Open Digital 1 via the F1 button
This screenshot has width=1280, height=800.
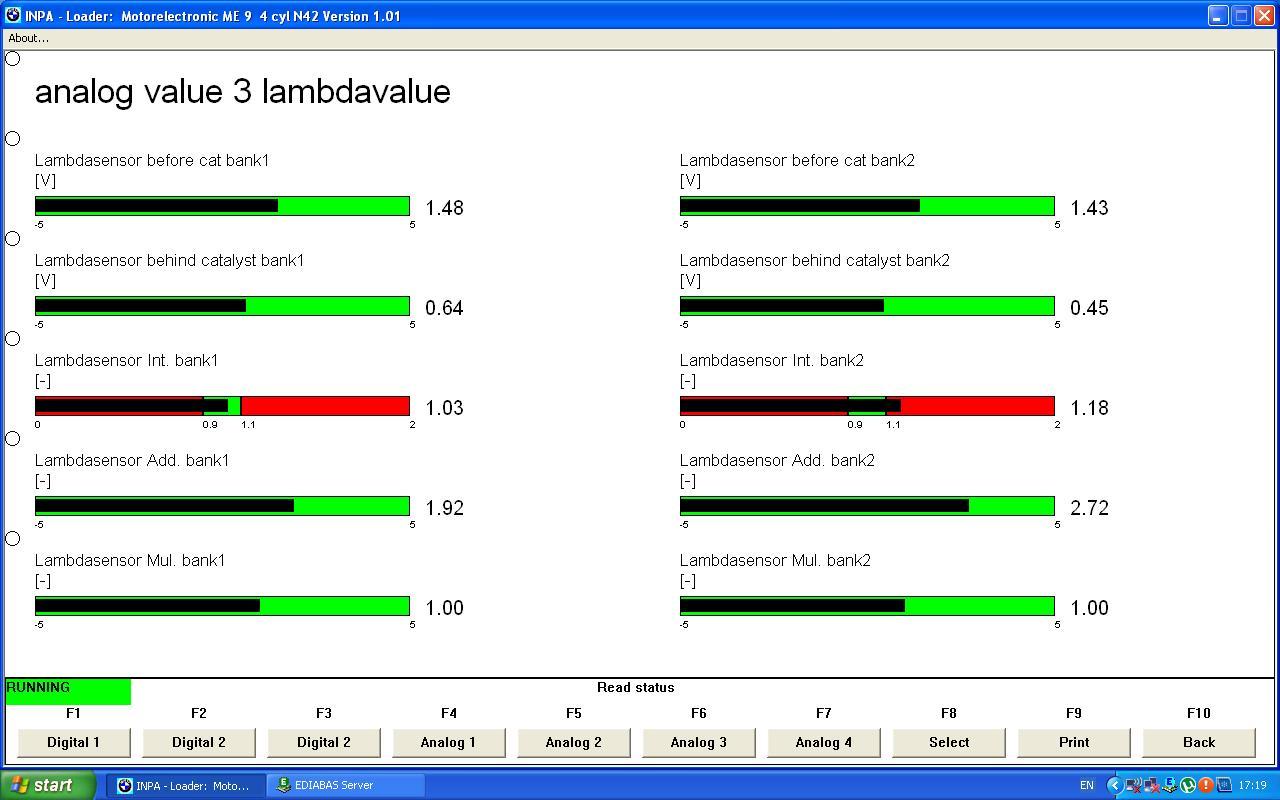73,742
